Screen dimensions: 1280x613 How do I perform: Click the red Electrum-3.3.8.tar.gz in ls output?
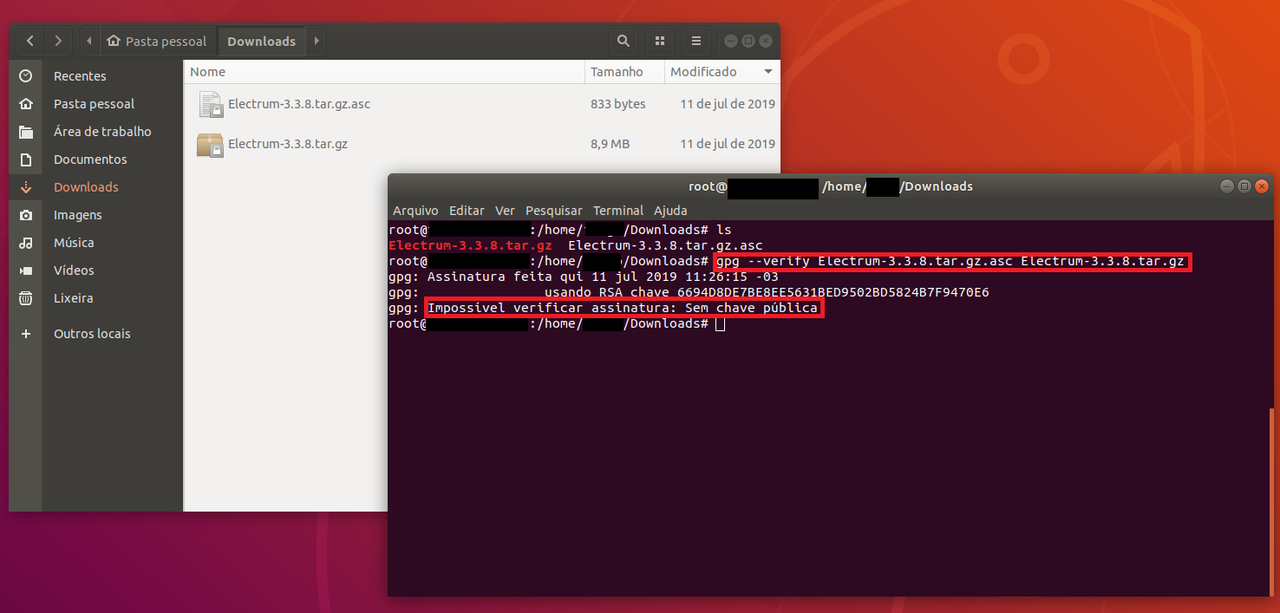point(470,245)
